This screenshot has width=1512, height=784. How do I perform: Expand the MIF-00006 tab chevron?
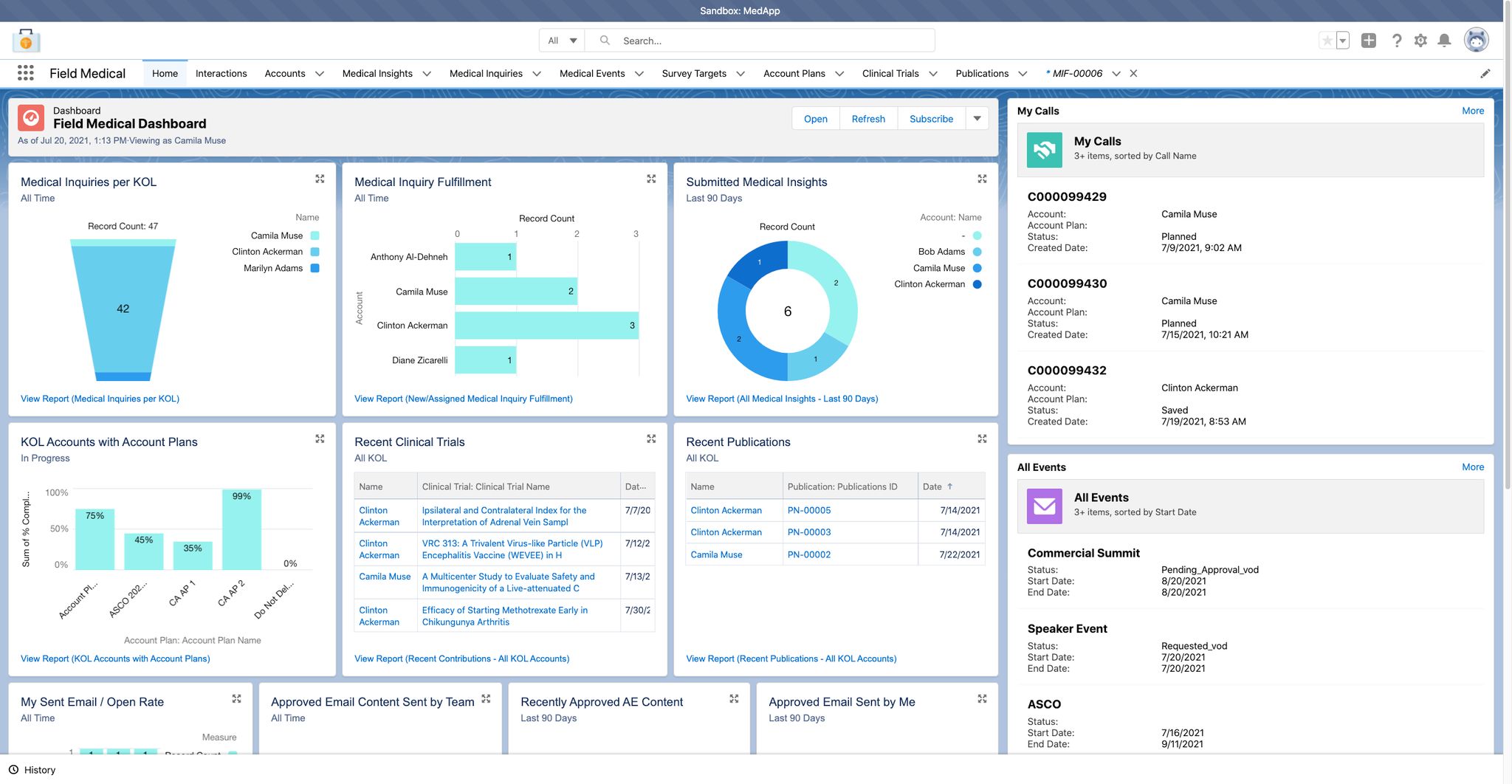pos(1116,74)
